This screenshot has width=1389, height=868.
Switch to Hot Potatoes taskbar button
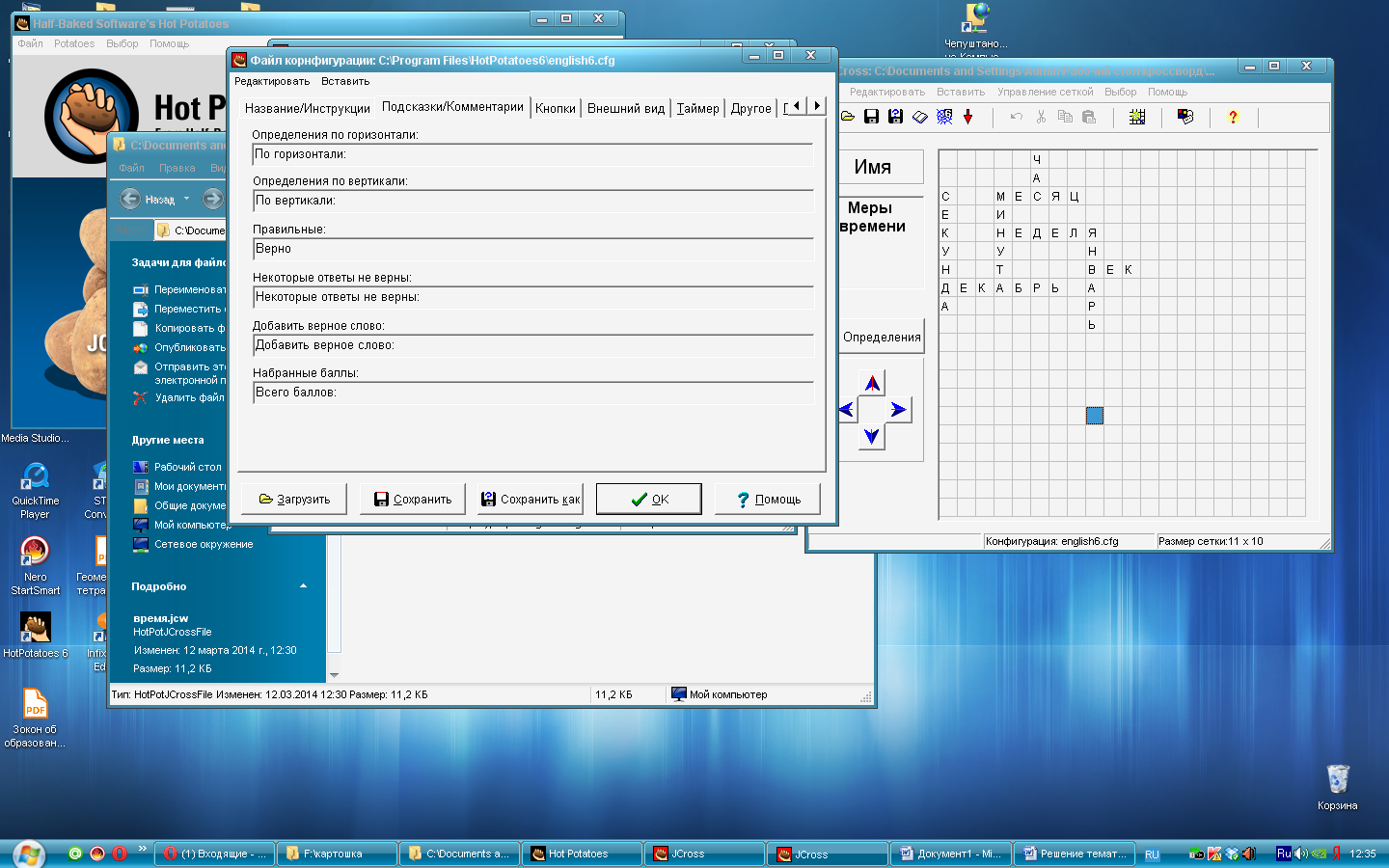click(x=583, y=854)
